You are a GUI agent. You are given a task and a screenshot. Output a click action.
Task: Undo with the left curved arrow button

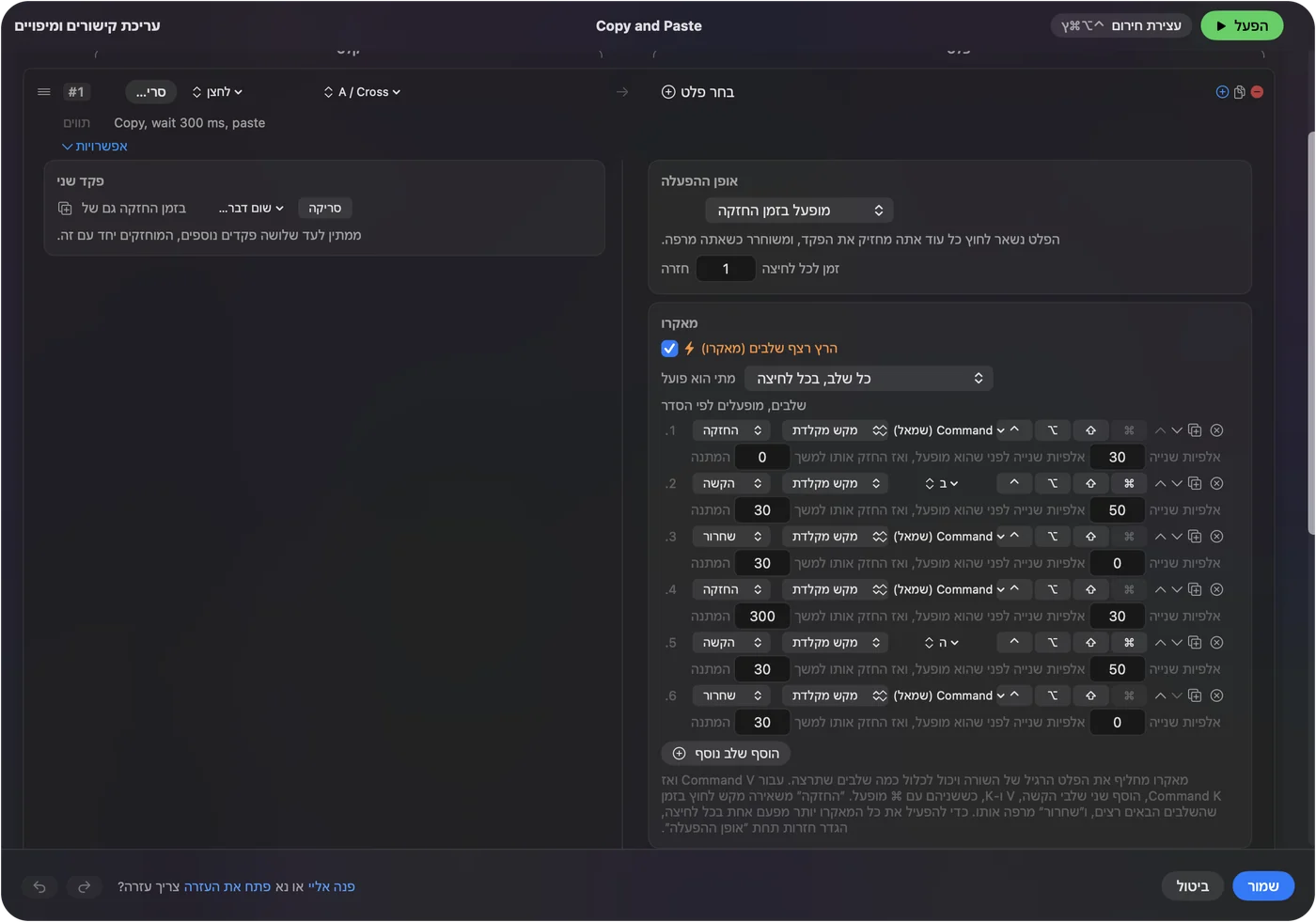click(x=39, y=886)
